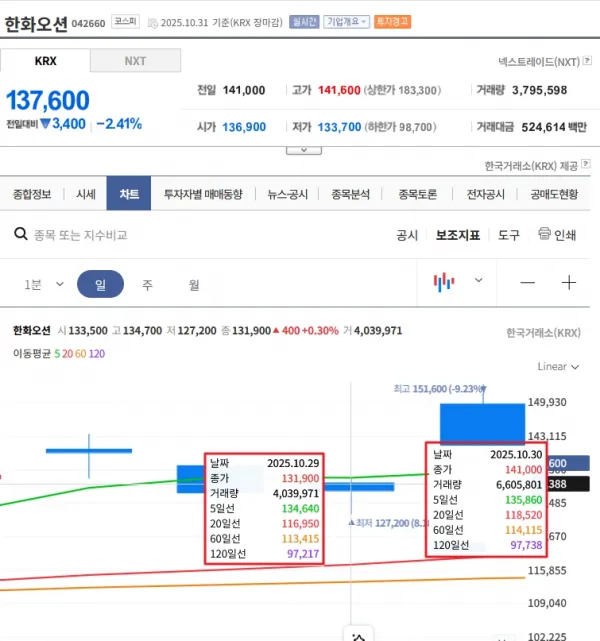The width and height of the screenshot is (600, 641).
Task: Click the 120-day moving average color label
Action: pyautogui.click(x=97, y=353)
